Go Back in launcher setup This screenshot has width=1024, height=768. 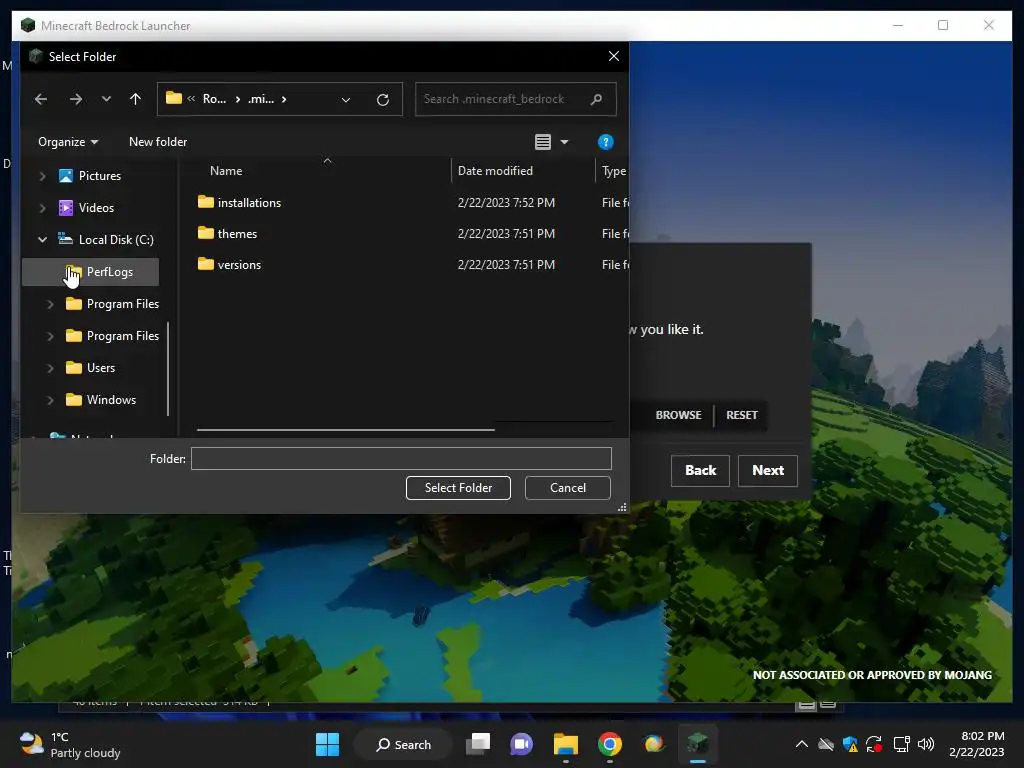pyautogui.click(x=700, y=471)
